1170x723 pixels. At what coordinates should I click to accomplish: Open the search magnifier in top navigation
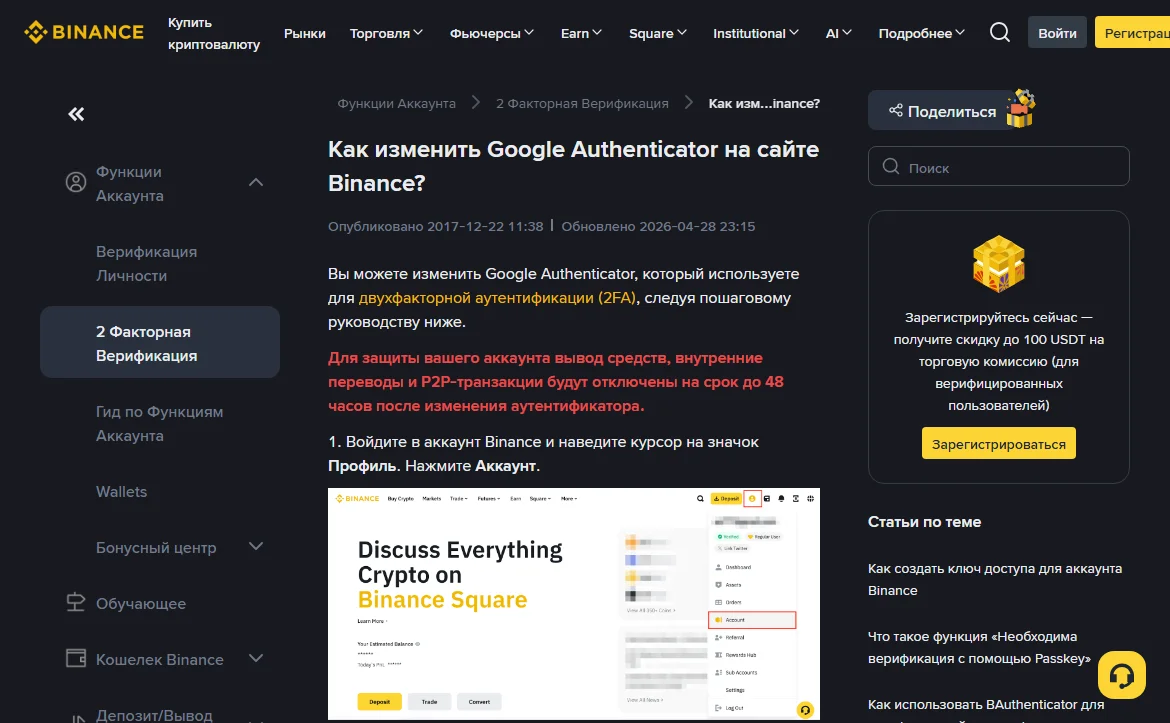coord(999,32)
